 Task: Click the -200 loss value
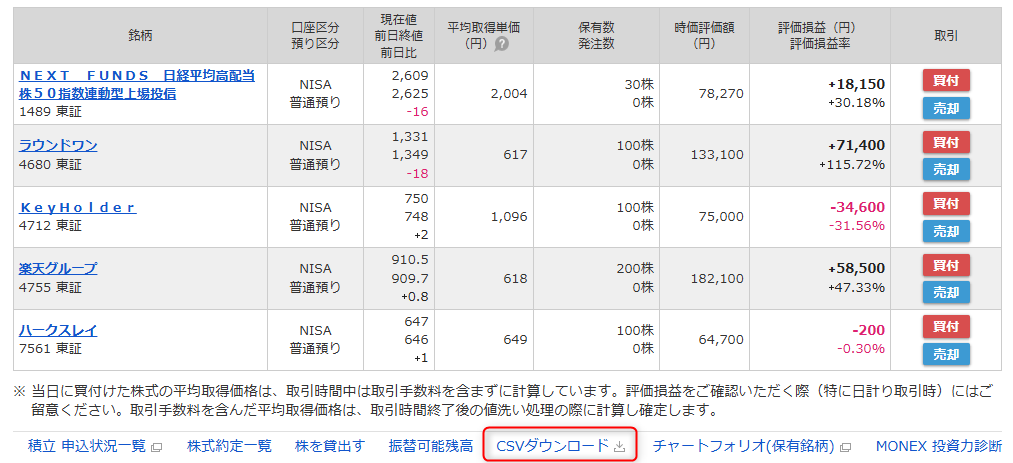[869, 330]
